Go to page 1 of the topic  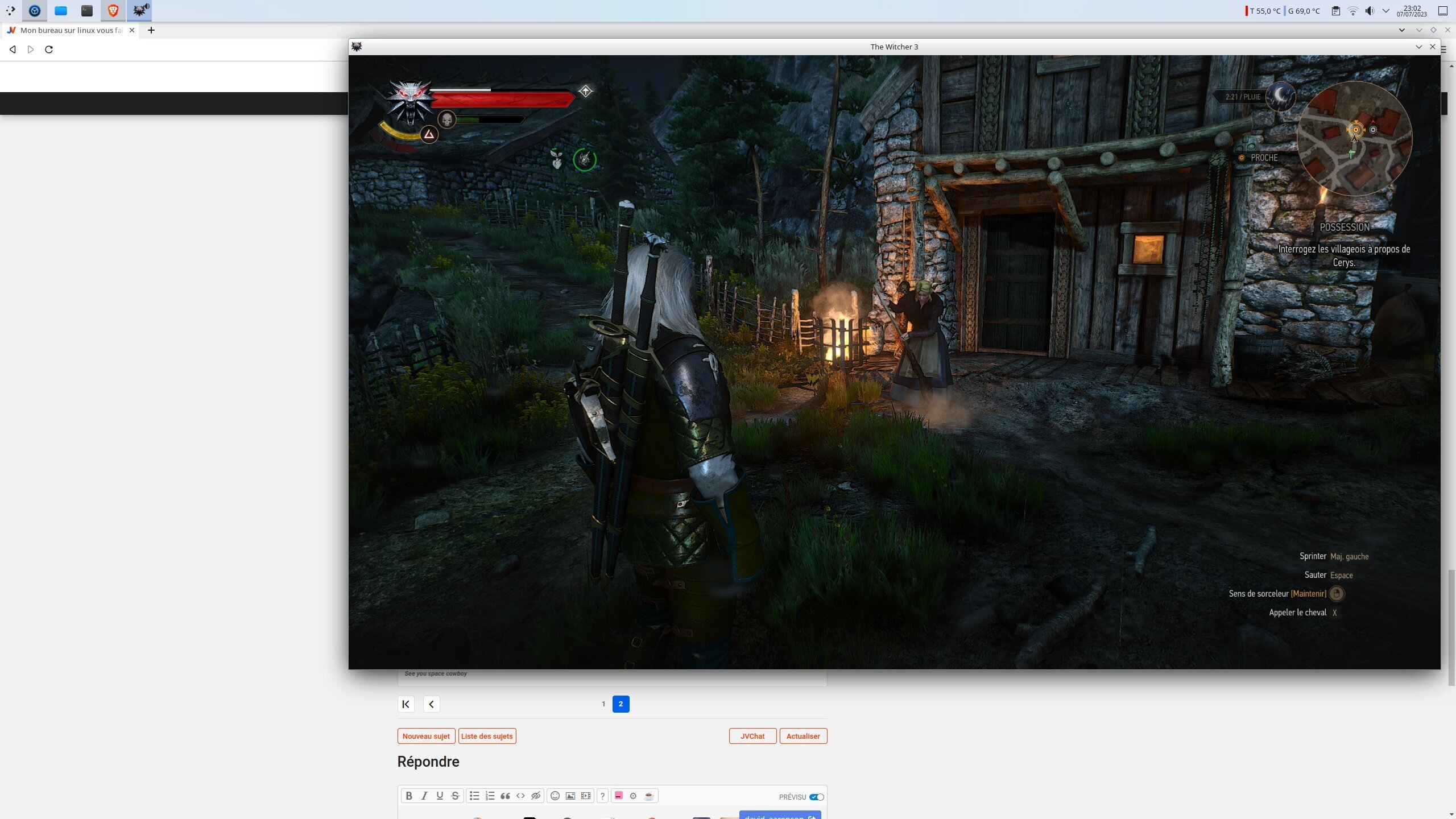[x=603, y=704]
